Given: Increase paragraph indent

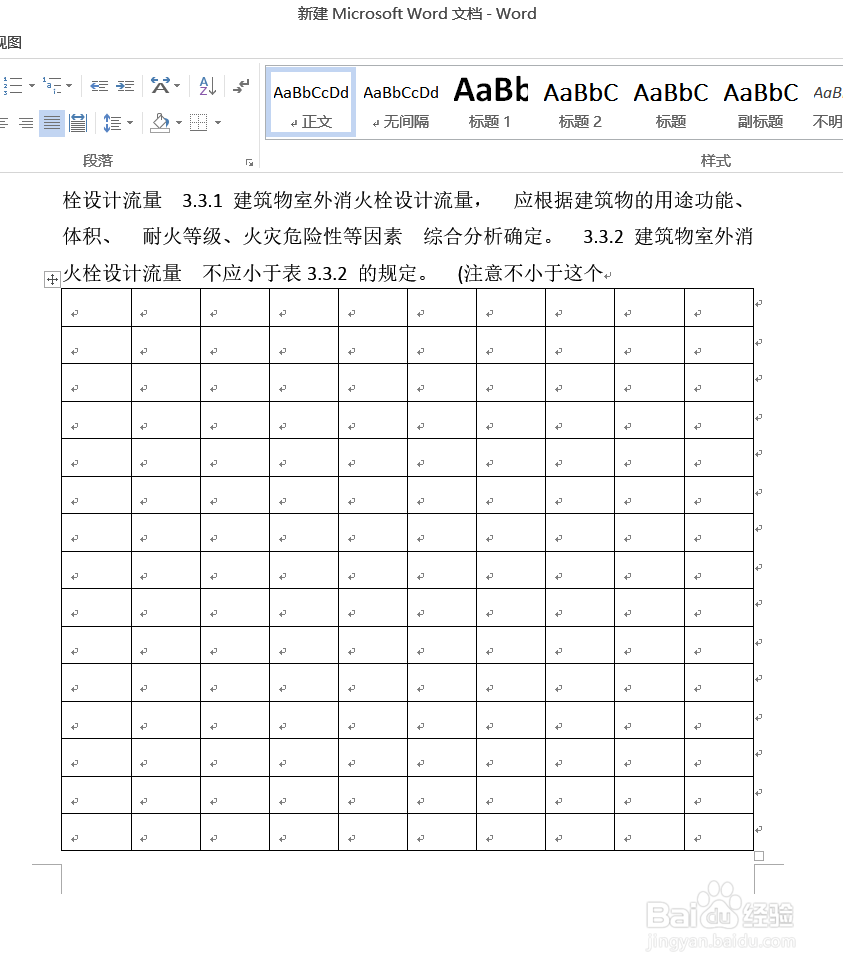Looking at the screenshot, I should 125,85.
